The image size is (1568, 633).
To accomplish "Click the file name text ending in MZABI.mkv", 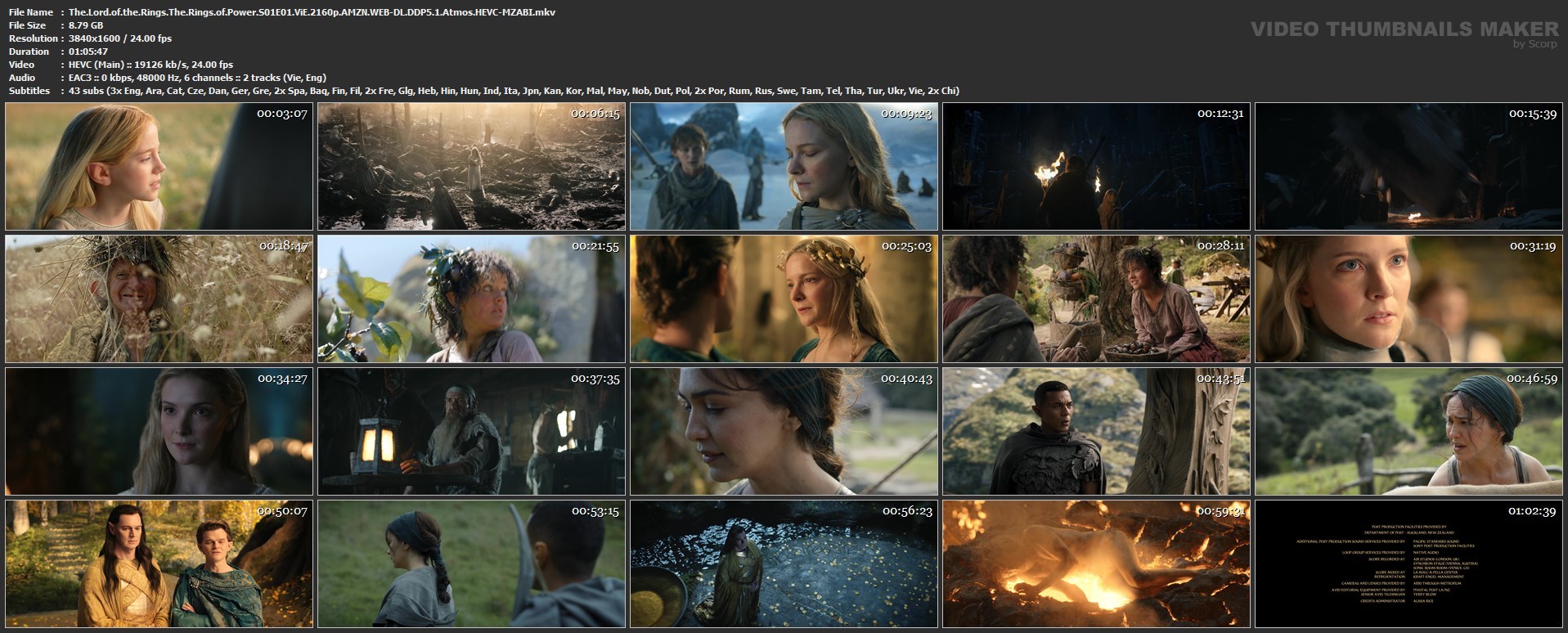I will click(312, 12).
